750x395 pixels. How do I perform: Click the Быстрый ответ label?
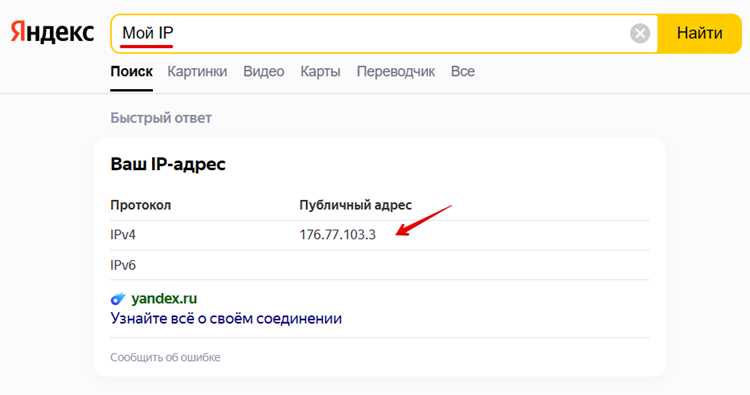pos(161,118)
